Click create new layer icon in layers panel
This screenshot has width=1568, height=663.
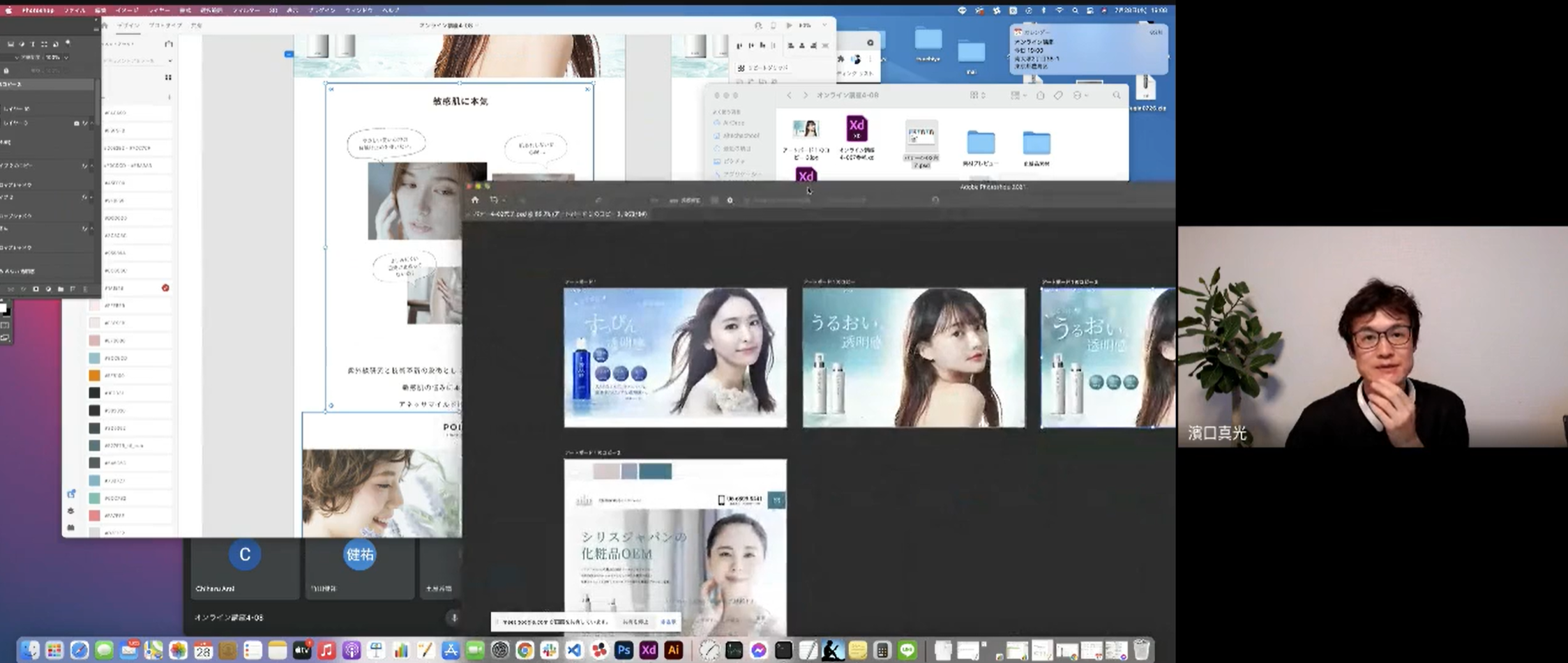[73, 289]
